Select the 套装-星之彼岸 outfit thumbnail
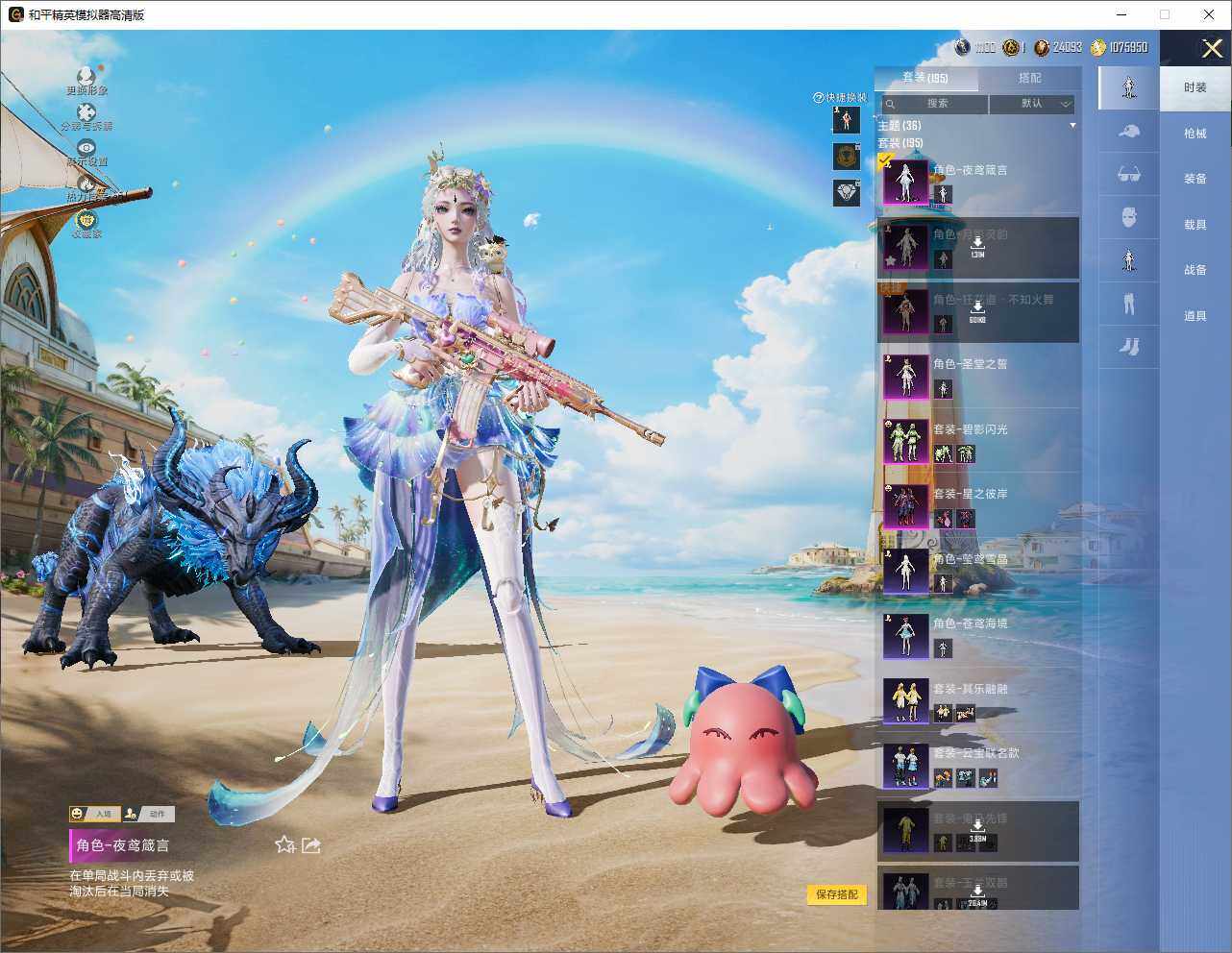 click(905, 506)
